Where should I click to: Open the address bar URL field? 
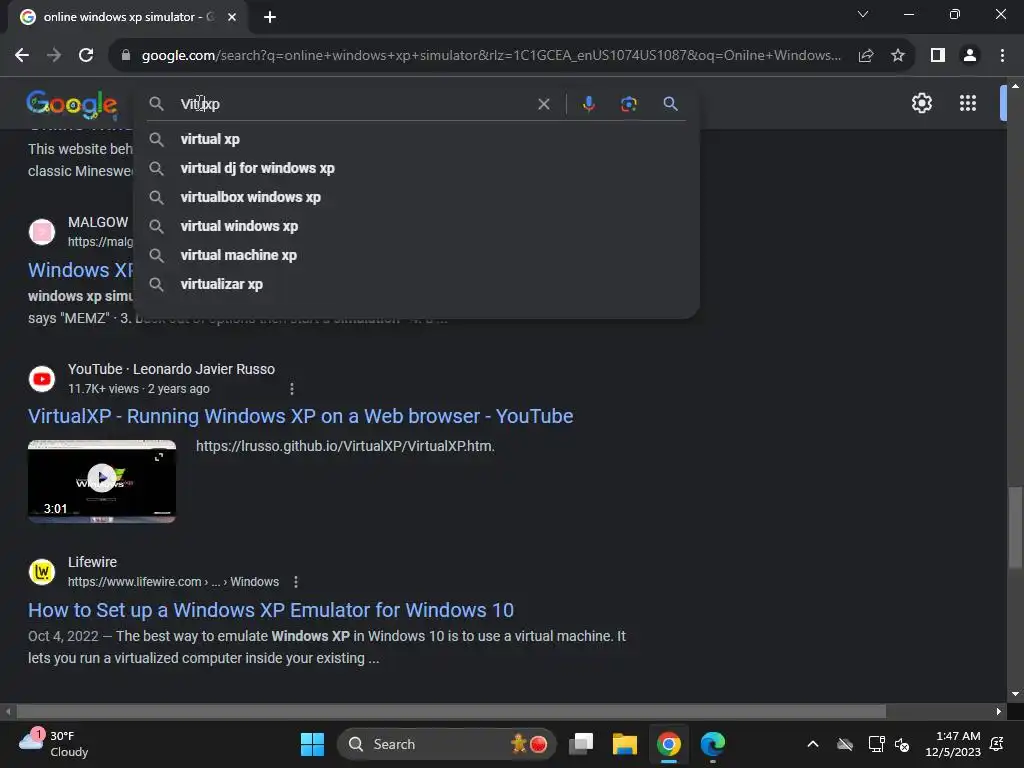pos(491,56)
